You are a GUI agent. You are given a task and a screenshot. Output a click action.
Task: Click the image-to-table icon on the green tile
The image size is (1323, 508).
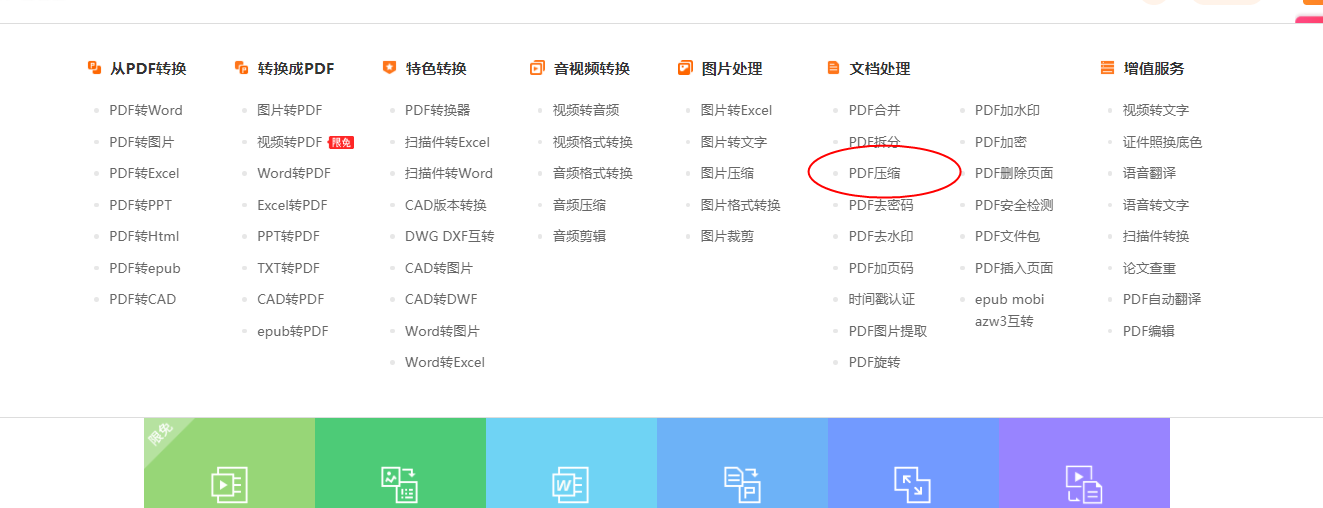[x=400, y=484]
